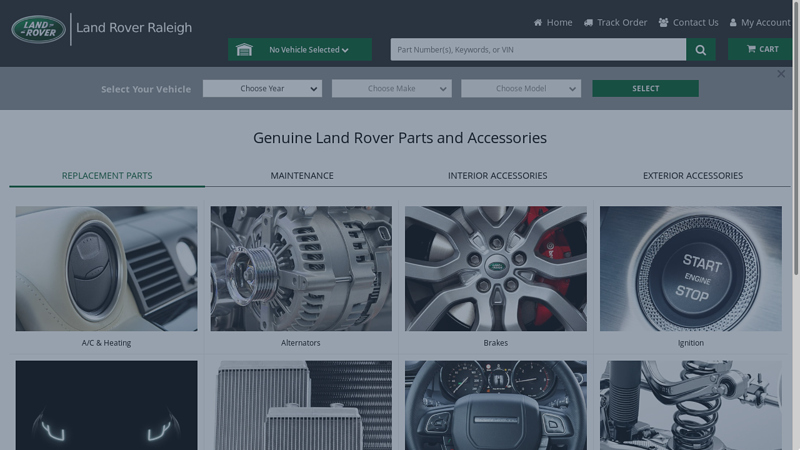This screenshot has height=450, width=800.
Task: Click the Brakes label
Action: click(x=495, y=343)
